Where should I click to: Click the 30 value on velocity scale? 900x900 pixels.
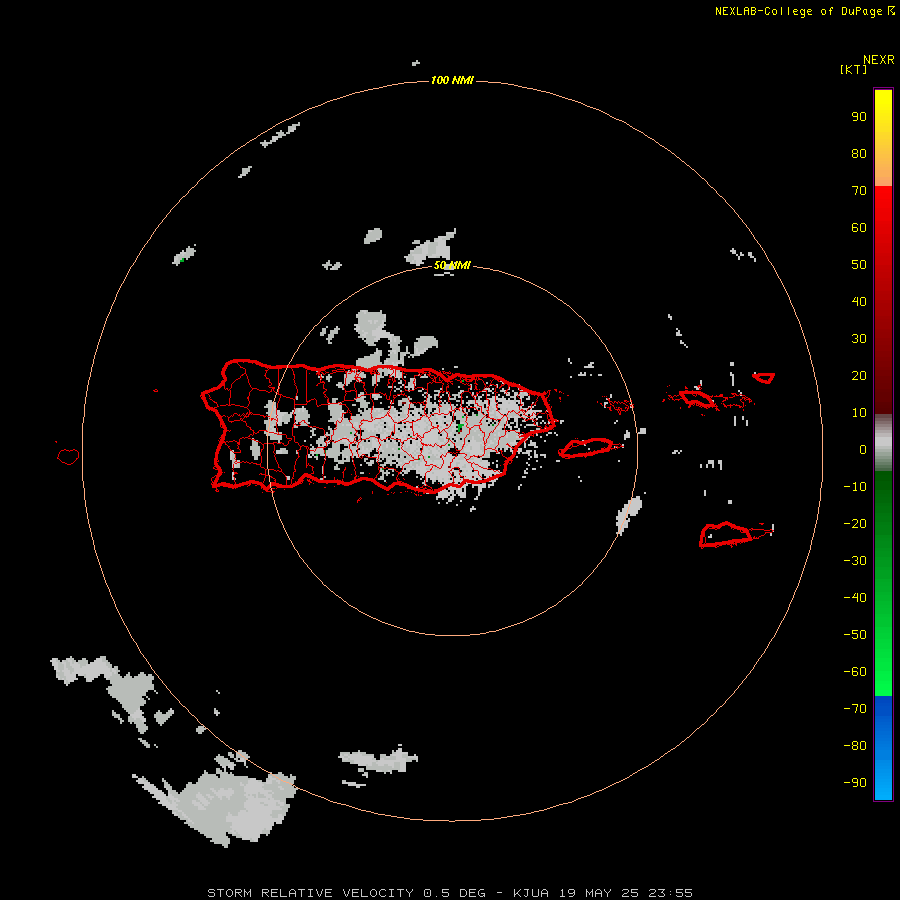tap(859, 339)
